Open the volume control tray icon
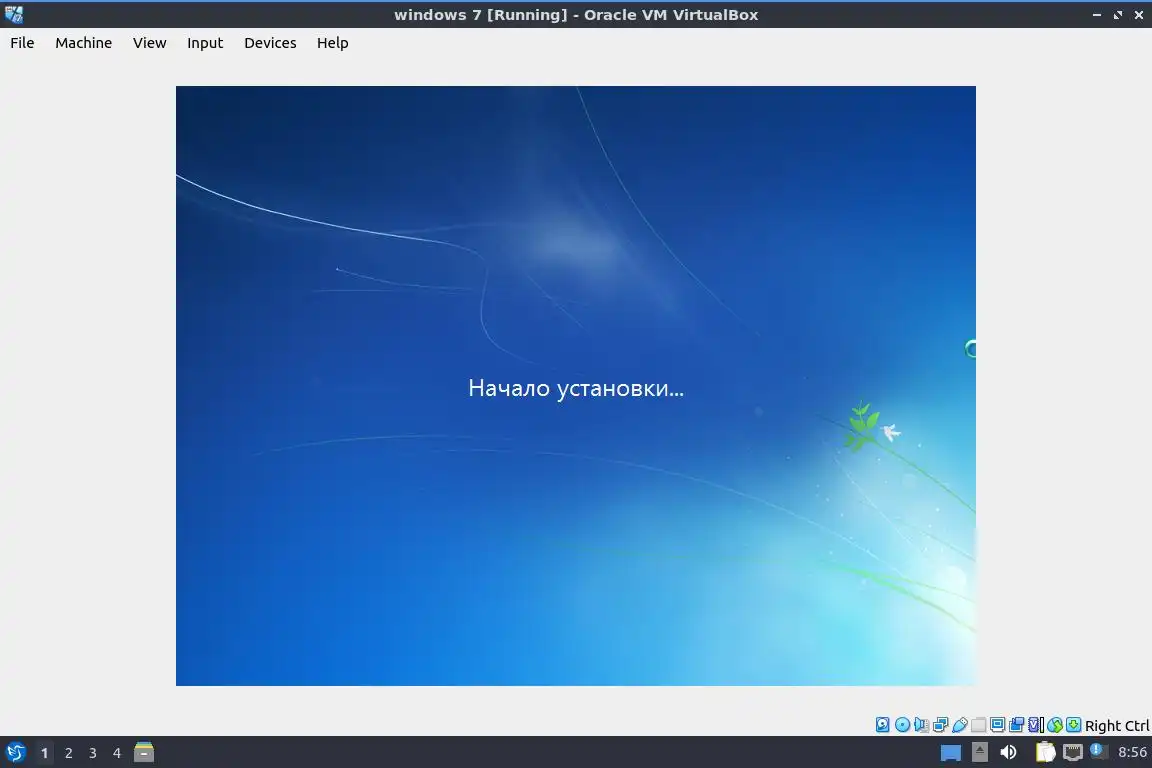The height and width of the screenshot is (768, 1152). (x=1008, y=752)
